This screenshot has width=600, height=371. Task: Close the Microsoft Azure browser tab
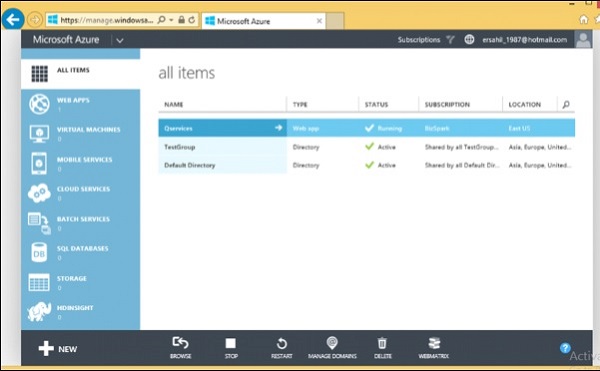[319, 21]
